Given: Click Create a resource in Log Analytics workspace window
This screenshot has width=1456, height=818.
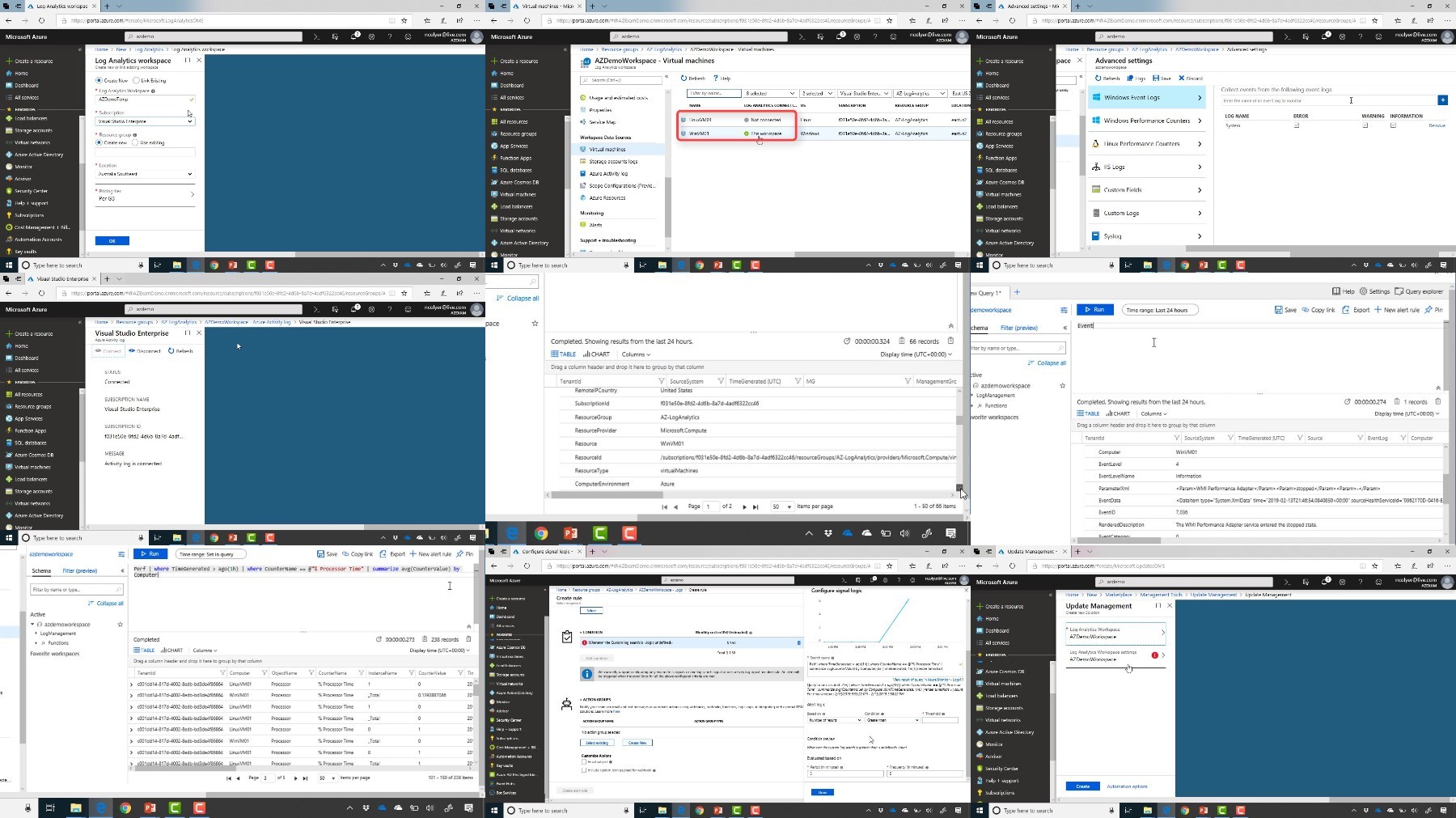Looking at the screenshot, I should (x=29, y=61).
